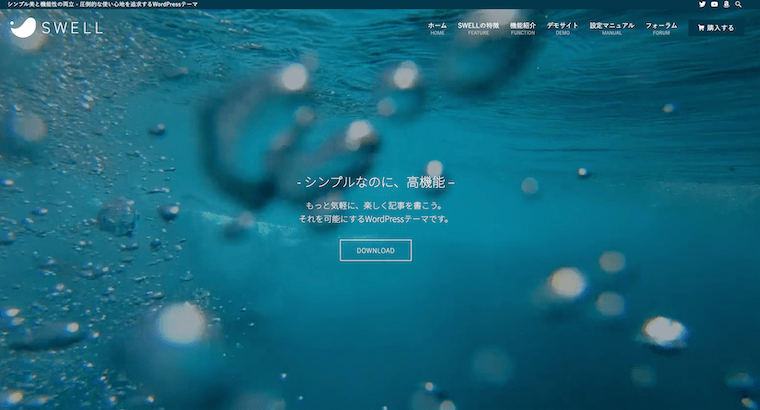
Task: Open the Twitter icon link
Action: pos(702,5)
